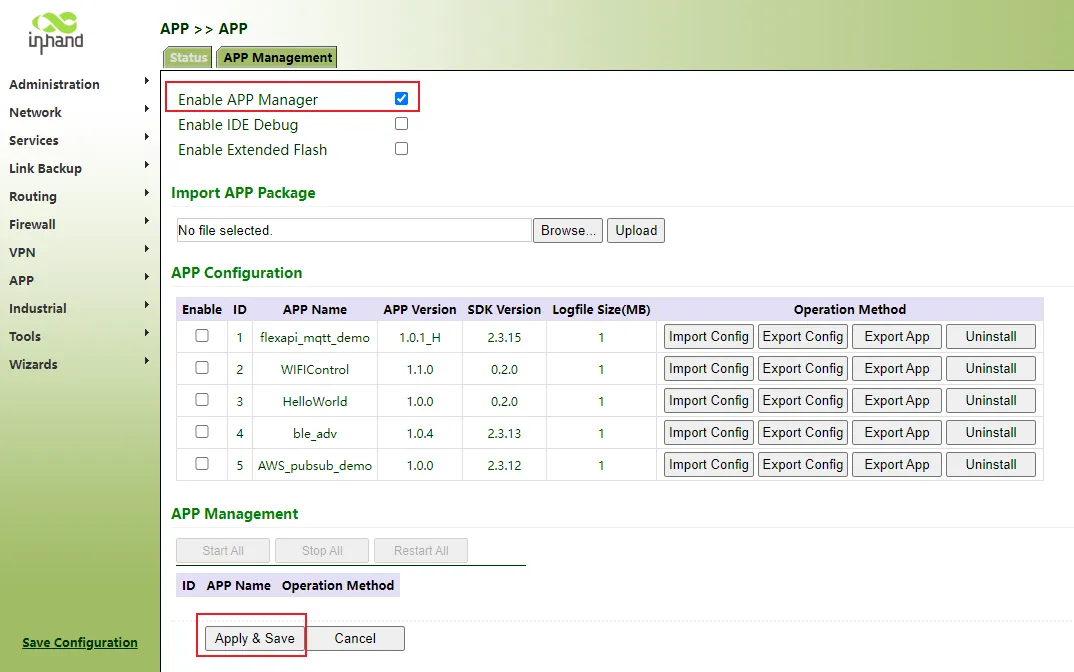The image size is (1074, 672).
Task: Open the Administration menu
Action: [54, 84]
